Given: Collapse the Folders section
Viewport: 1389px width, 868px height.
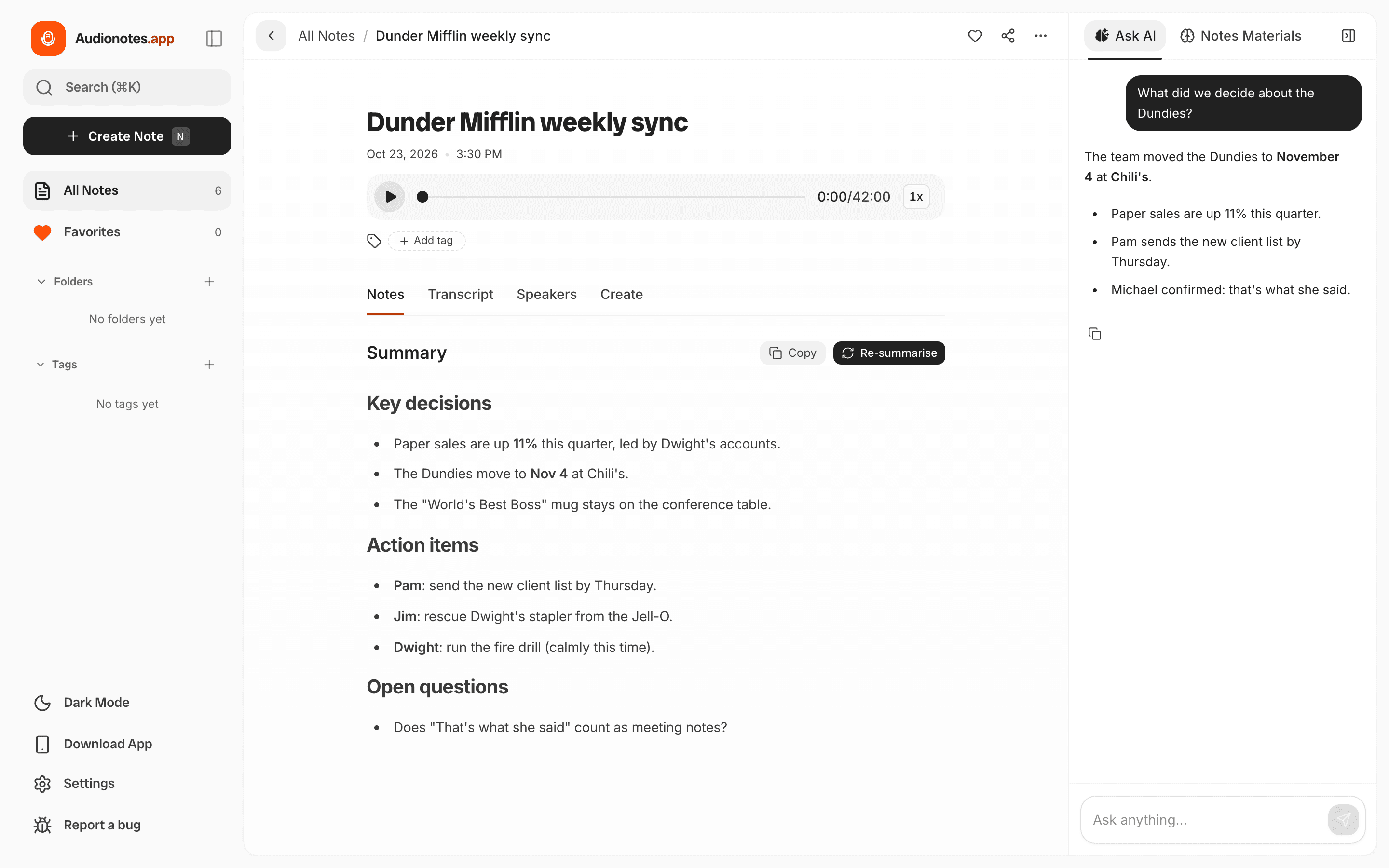Looking at the screenshot, I should [x=41, y=281].
